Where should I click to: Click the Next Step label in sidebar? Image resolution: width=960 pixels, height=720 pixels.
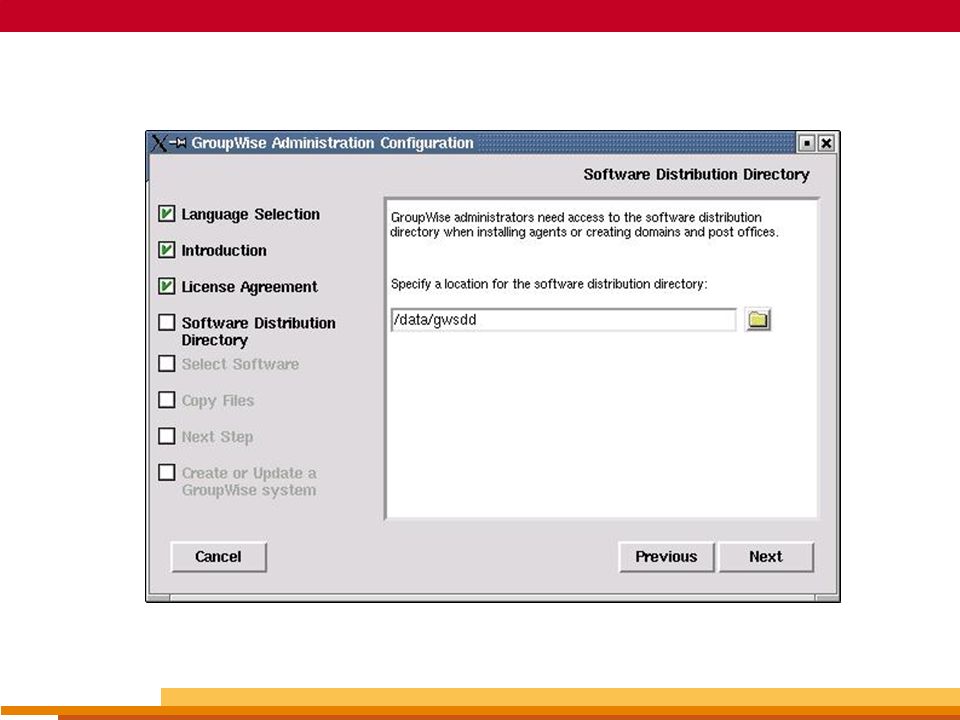coord(217,437)
